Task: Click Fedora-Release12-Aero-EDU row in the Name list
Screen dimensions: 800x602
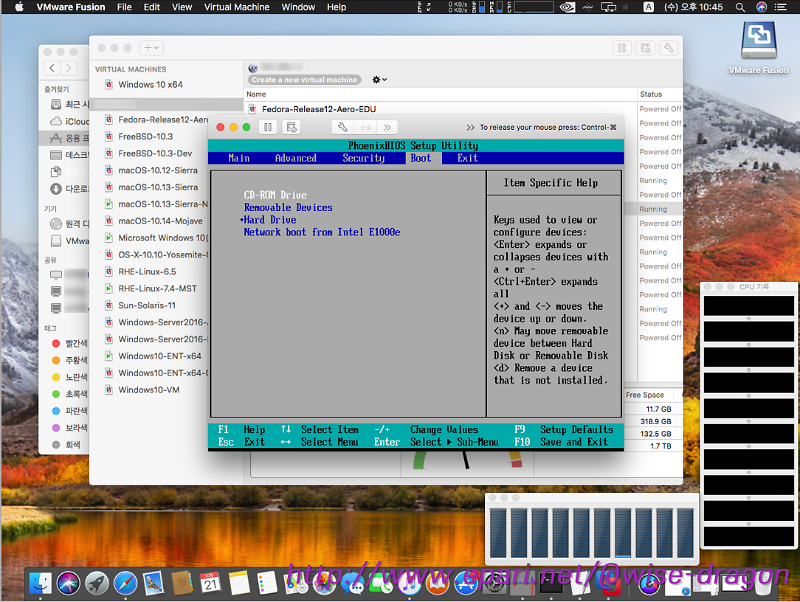Action: point(318,109)
